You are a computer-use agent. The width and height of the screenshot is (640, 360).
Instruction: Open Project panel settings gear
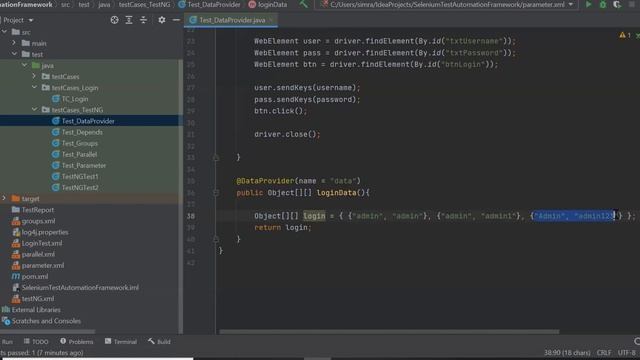point(162,20)
